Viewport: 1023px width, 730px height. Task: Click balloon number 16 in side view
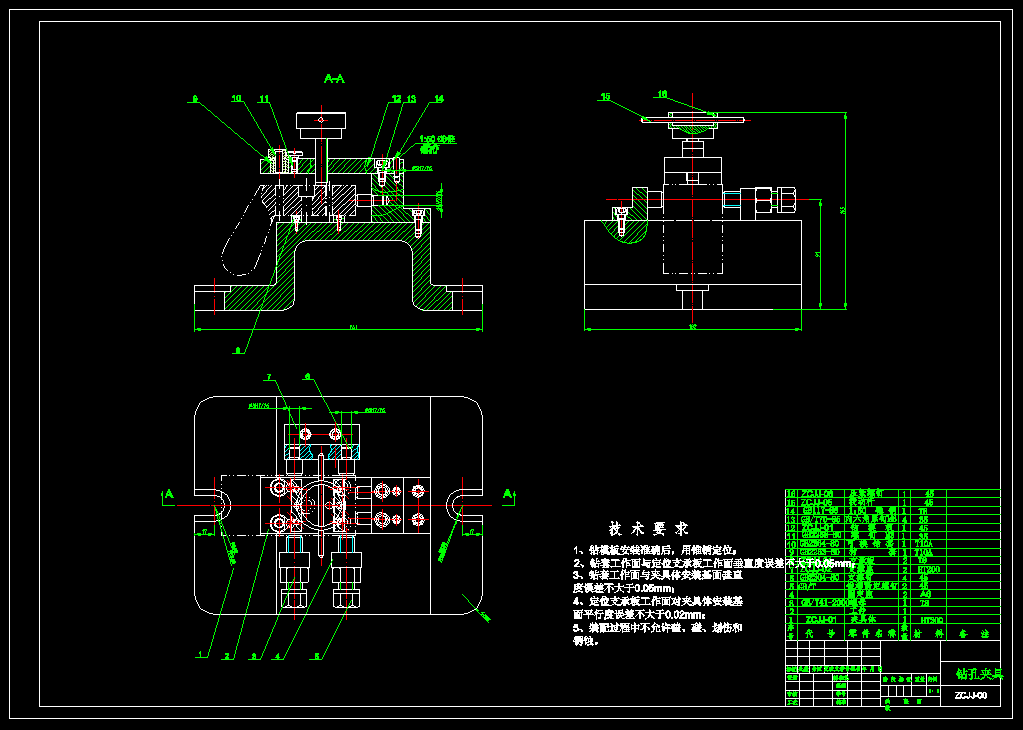tap(662, 94)
